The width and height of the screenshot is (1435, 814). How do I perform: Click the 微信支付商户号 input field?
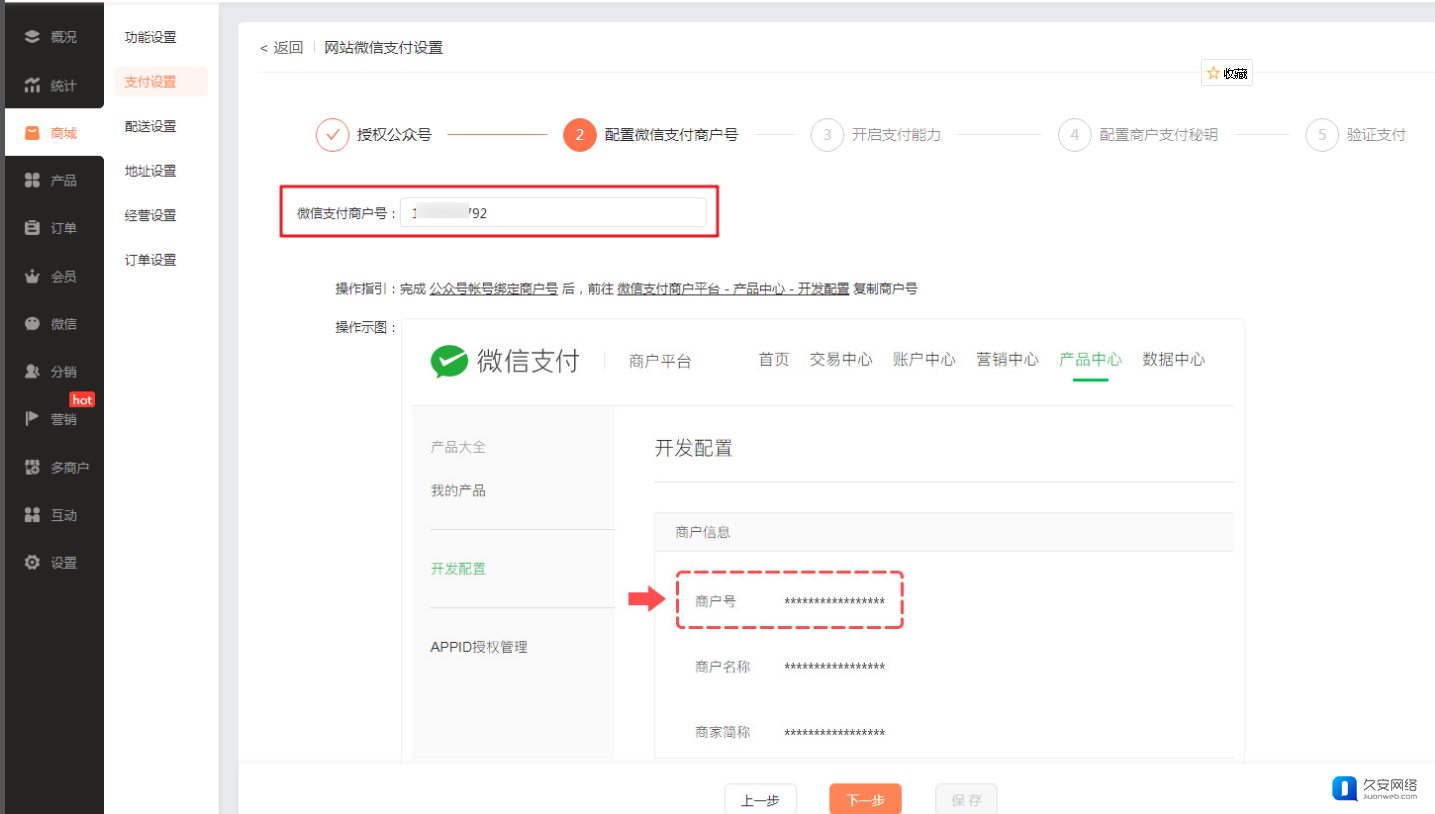[553, 213]
